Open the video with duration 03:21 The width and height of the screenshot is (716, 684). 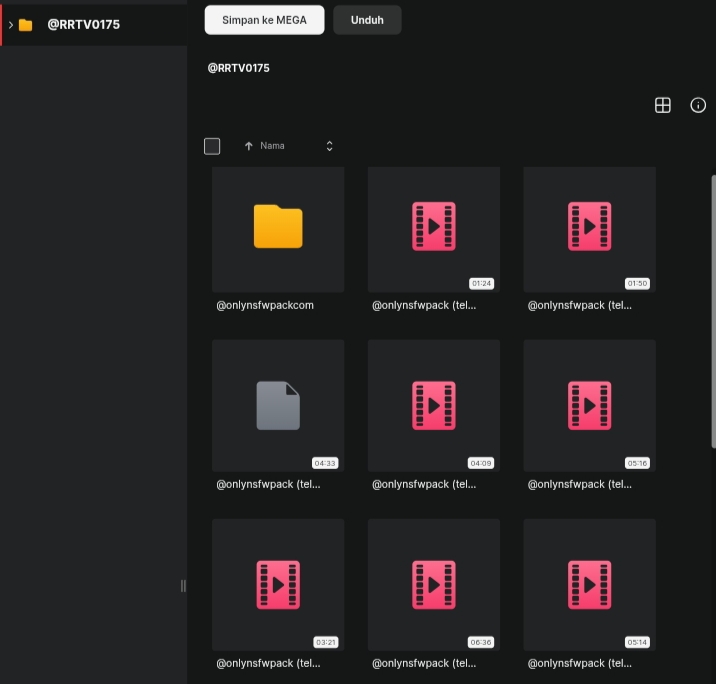pos(278,584)
